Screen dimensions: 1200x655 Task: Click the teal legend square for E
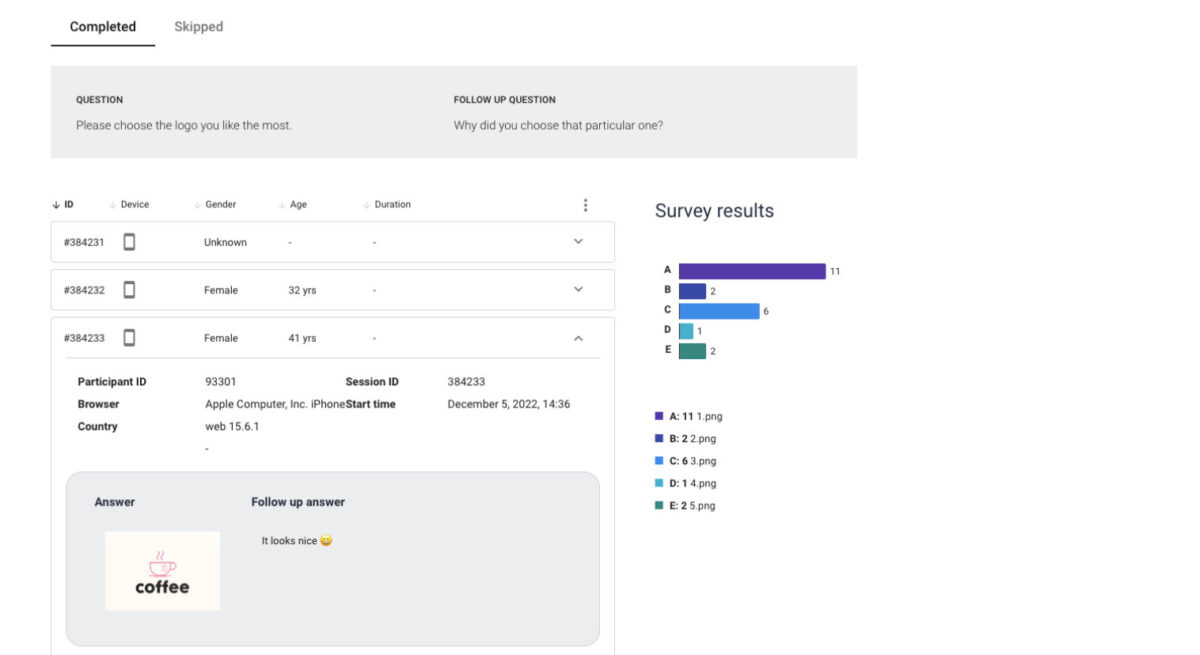[658, 505]
